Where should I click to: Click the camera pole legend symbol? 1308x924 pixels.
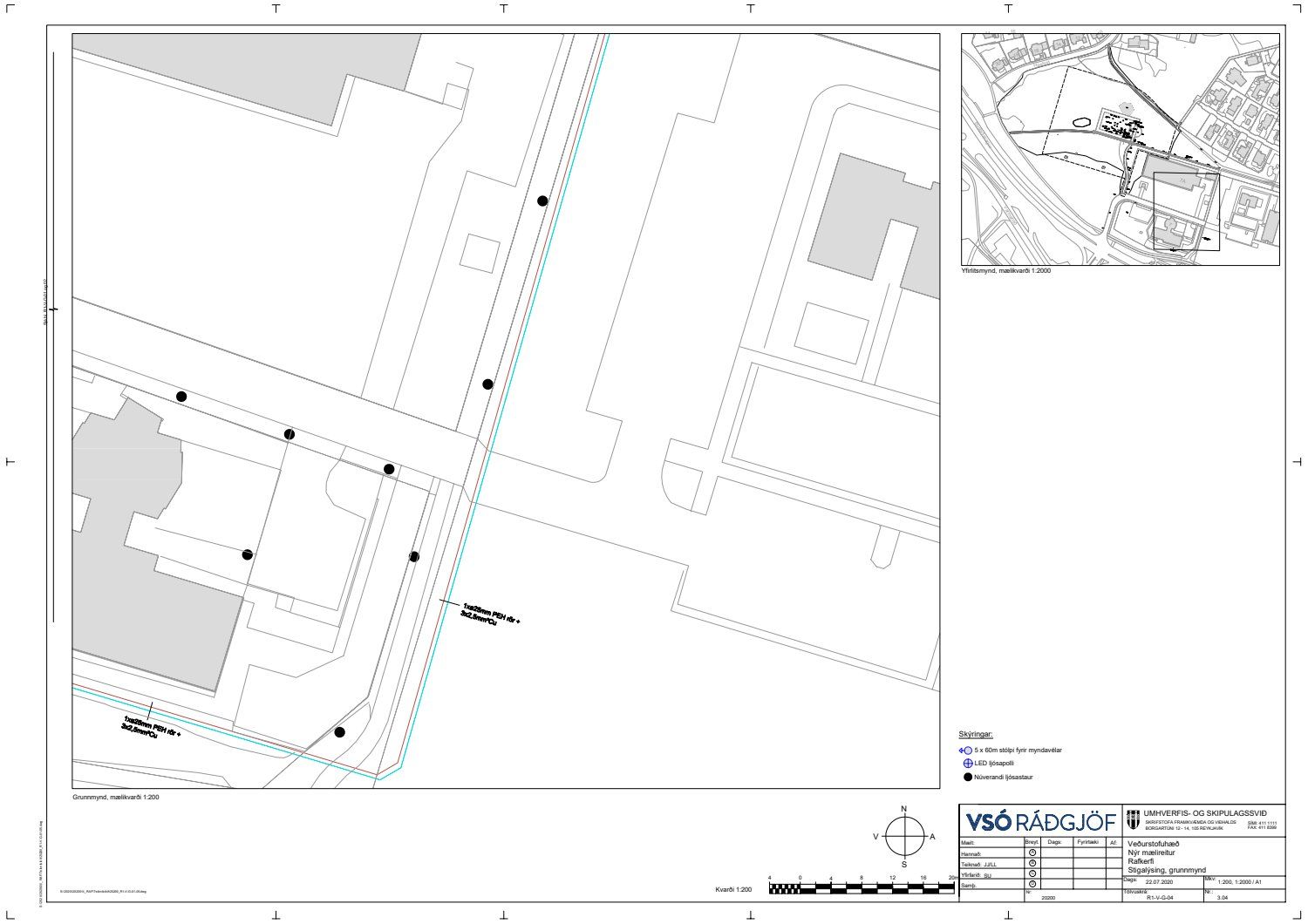pos(965,750)
